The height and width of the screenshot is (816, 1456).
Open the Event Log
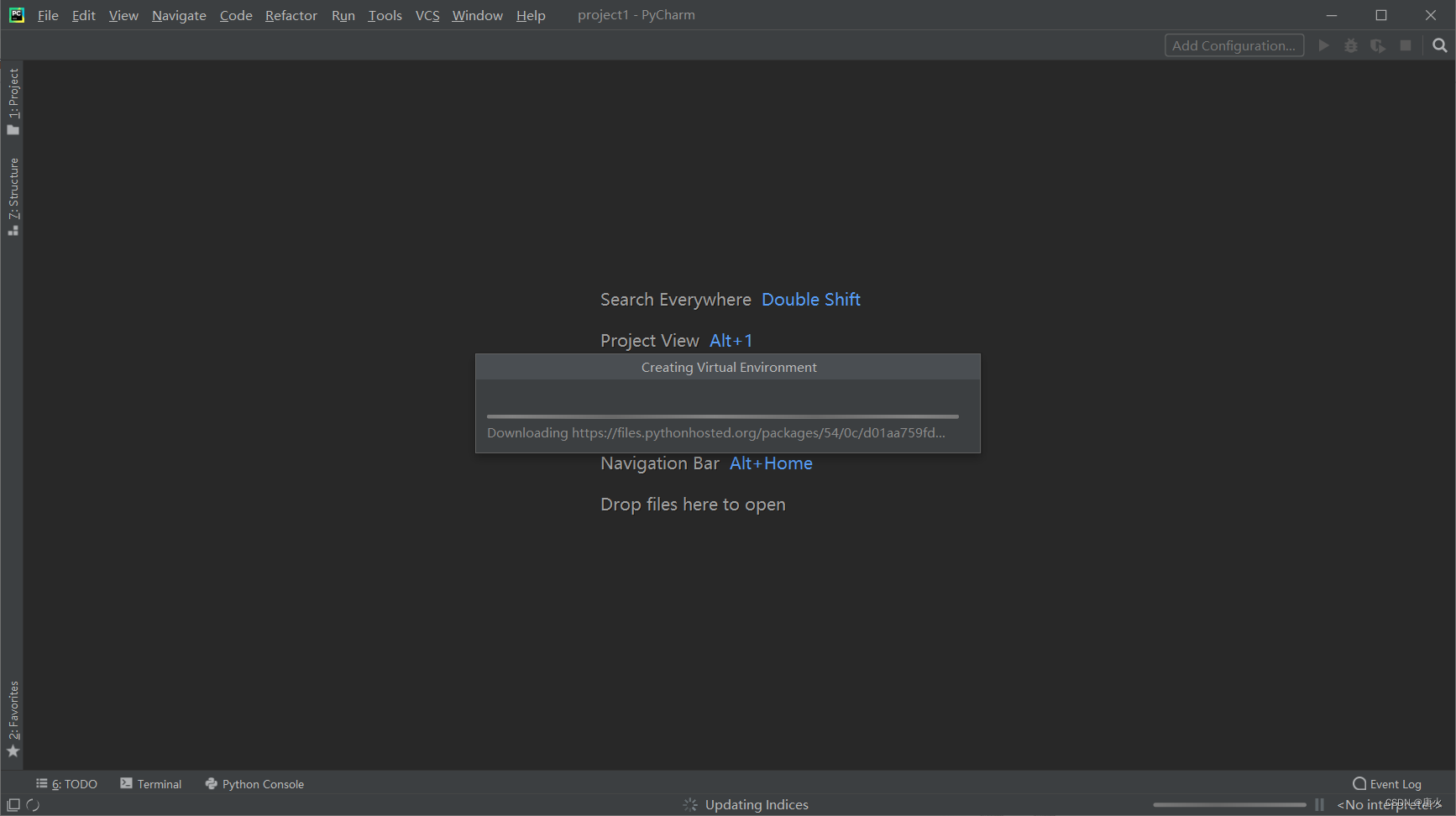coord(1387,784)
